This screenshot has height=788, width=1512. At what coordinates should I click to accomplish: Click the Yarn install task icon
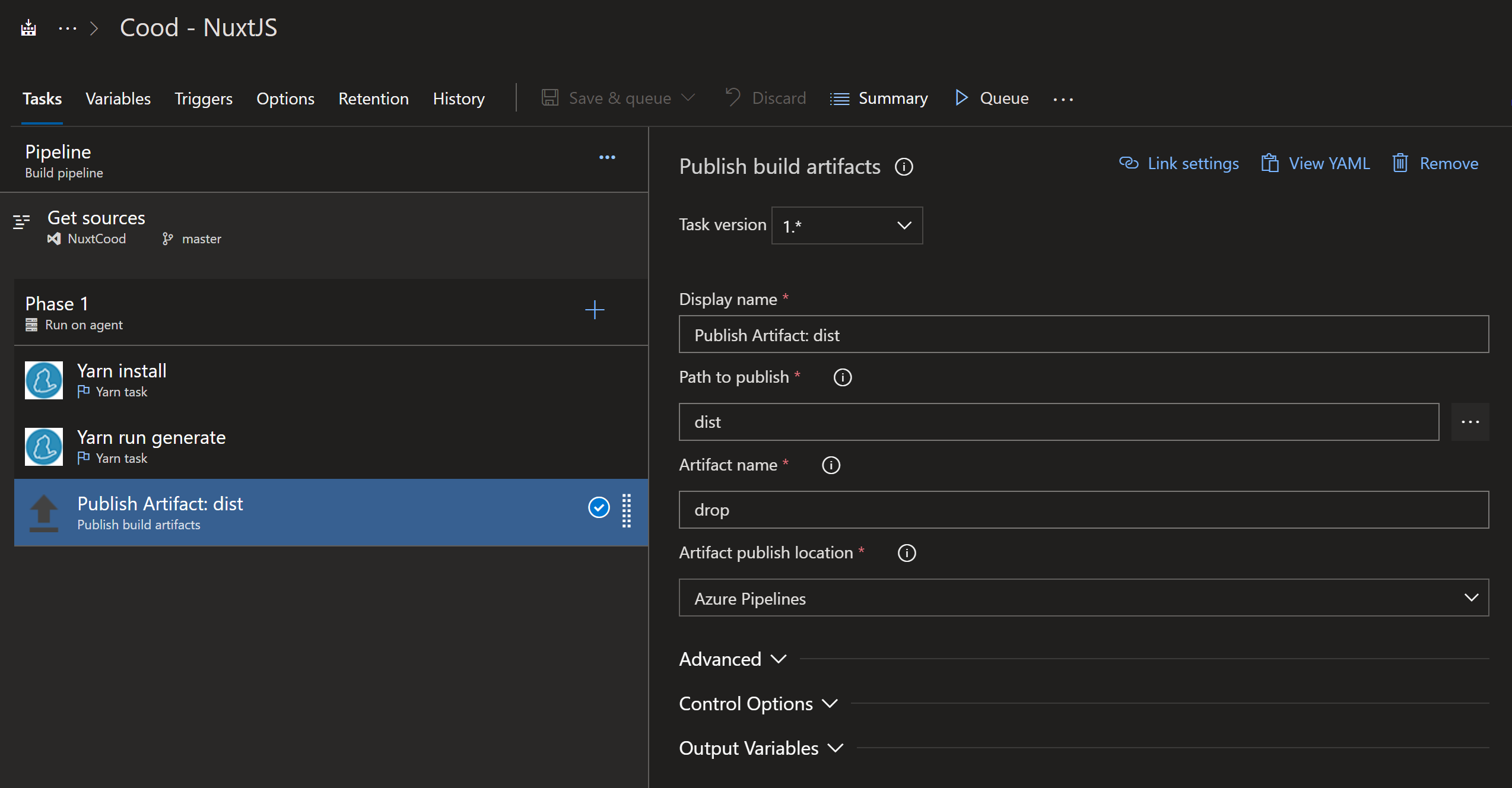point(44,380)
